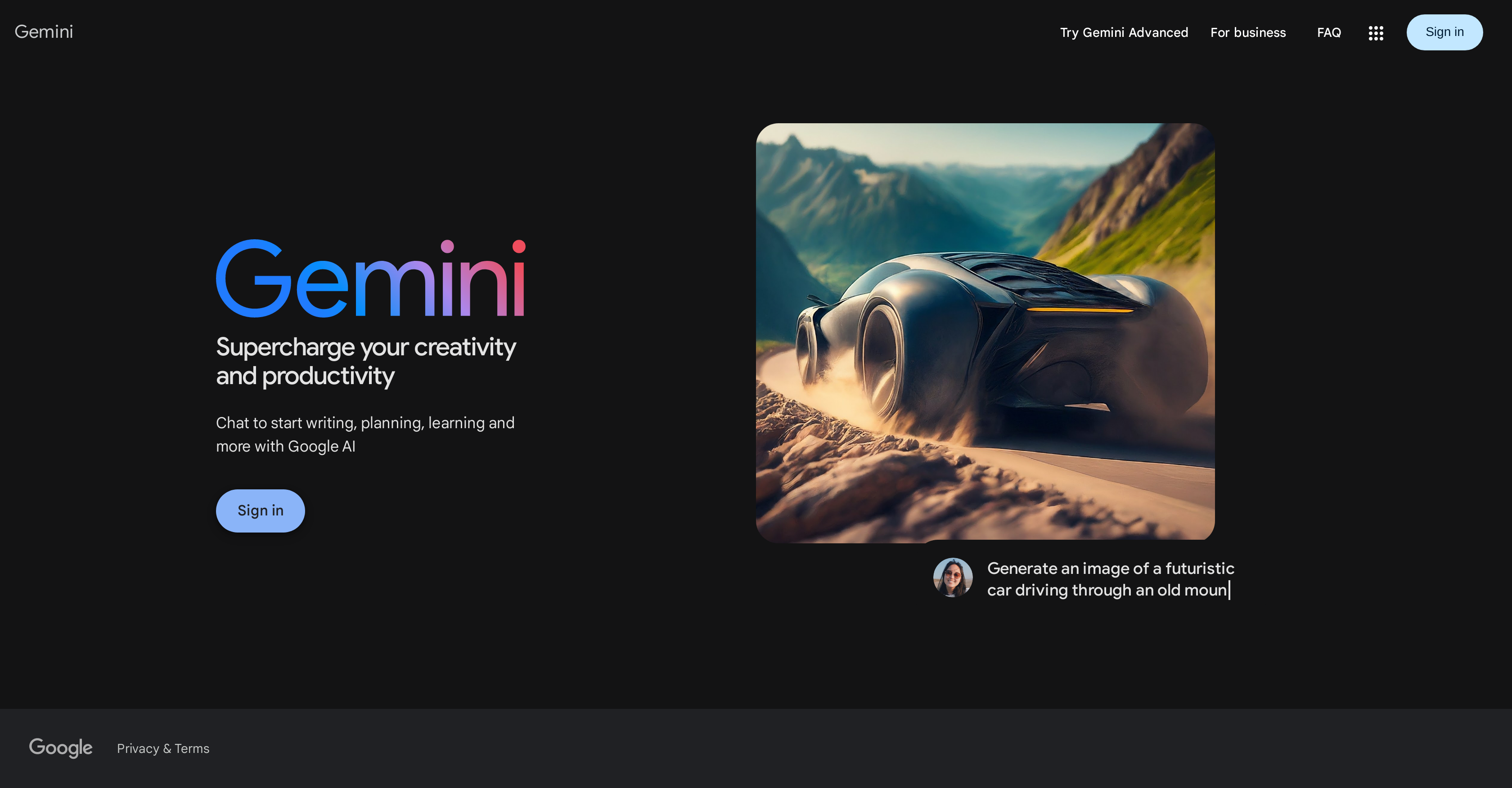Viewport: 1512px width, 788px height.
Task: Click the prompt text input field
Action: pyautogui.click(x=1110, y=578)
